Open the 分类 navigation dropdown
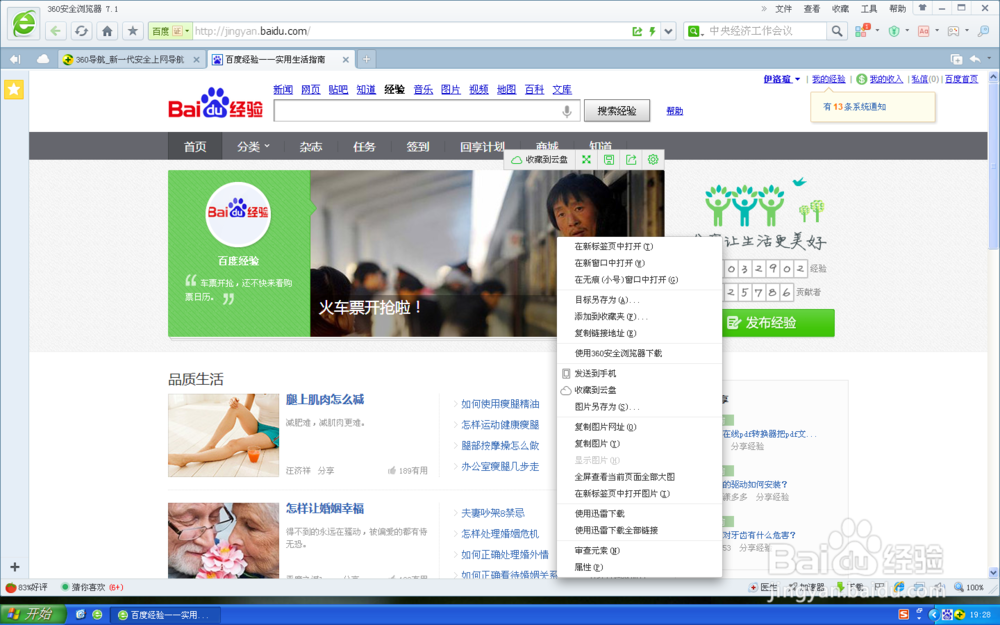1000x625 pixels. 253,147
